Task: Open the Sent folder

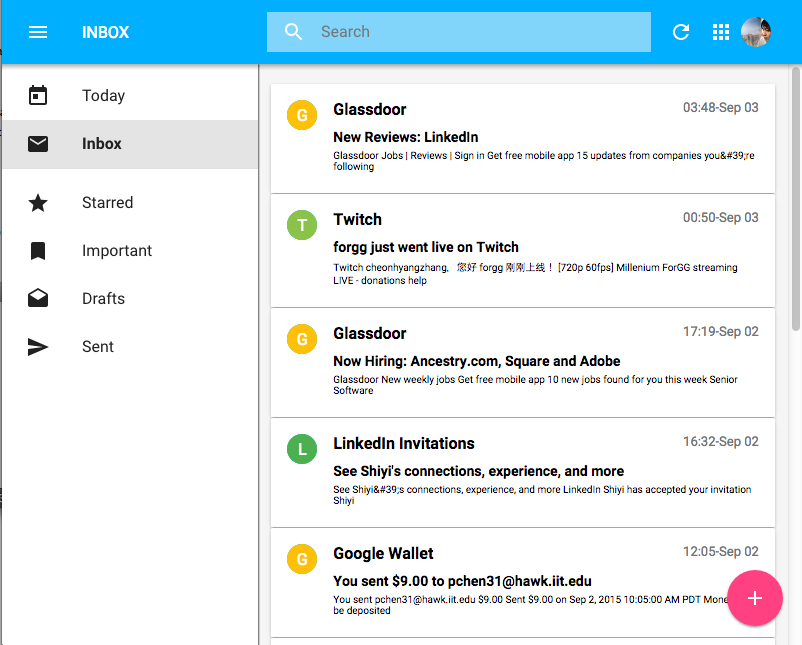Action: [130, 347]
